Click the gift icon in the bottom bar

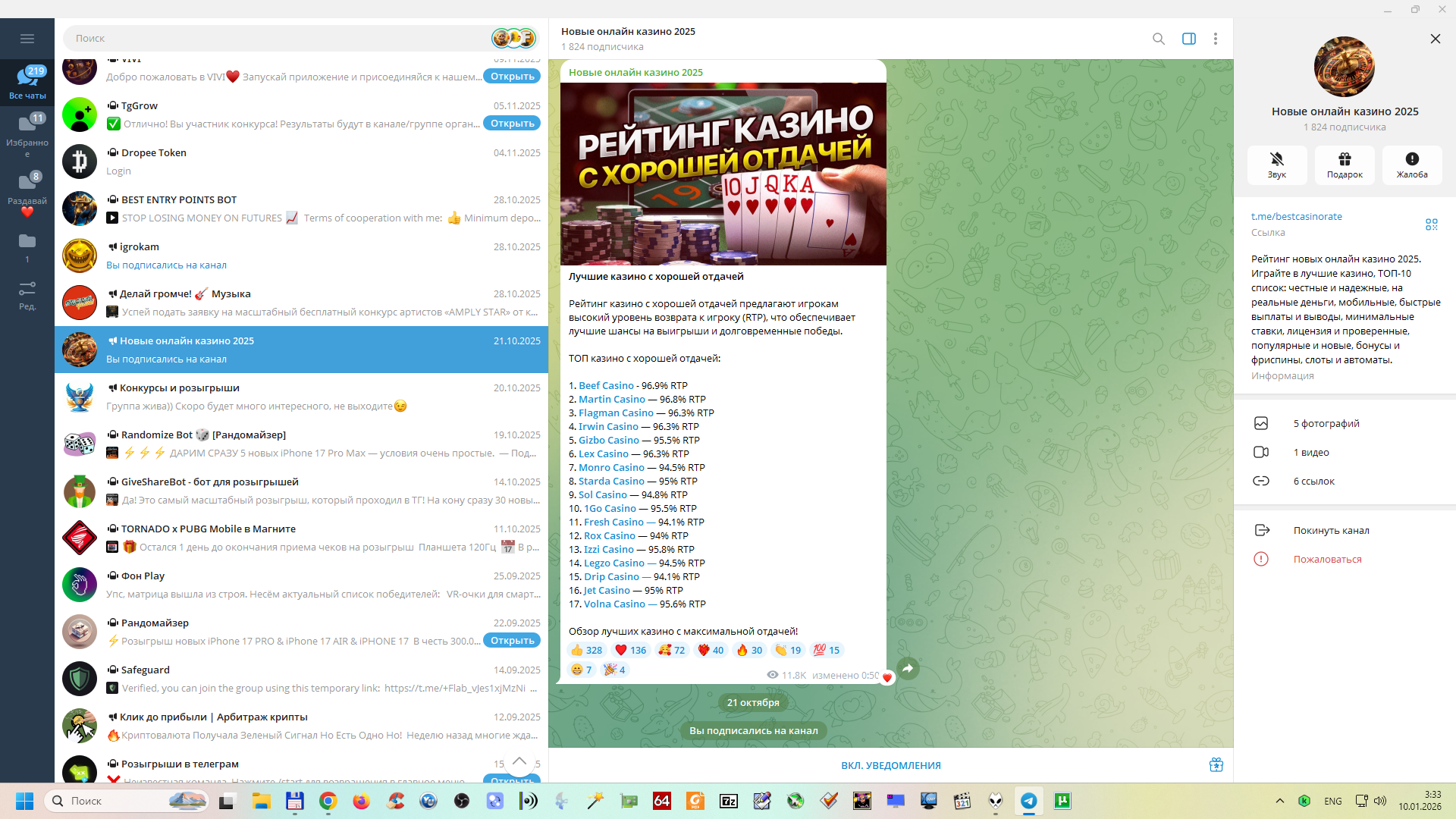(1216, 765)
